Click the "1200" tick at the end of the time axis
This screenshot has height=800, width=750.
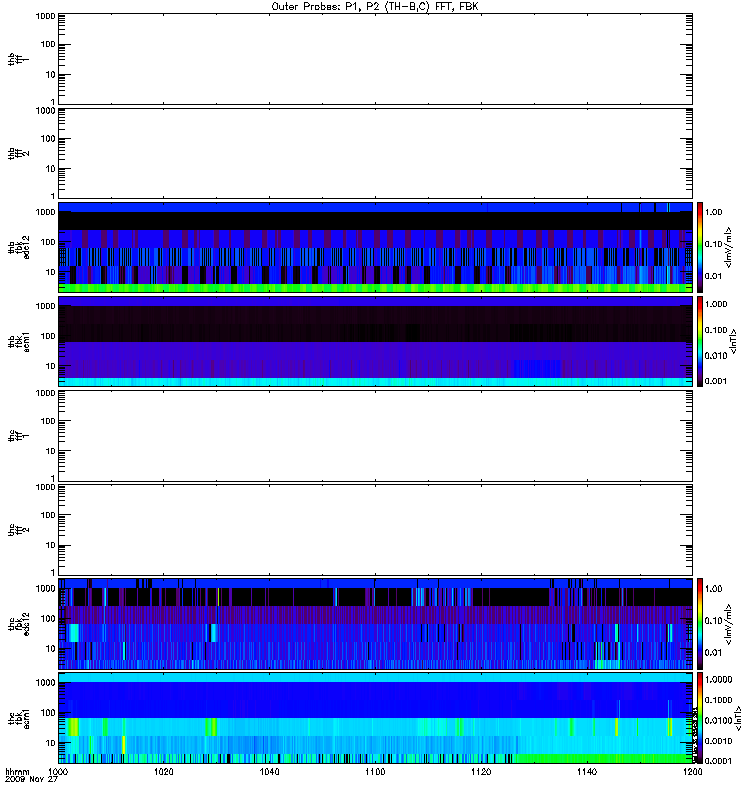pos(692,771)
